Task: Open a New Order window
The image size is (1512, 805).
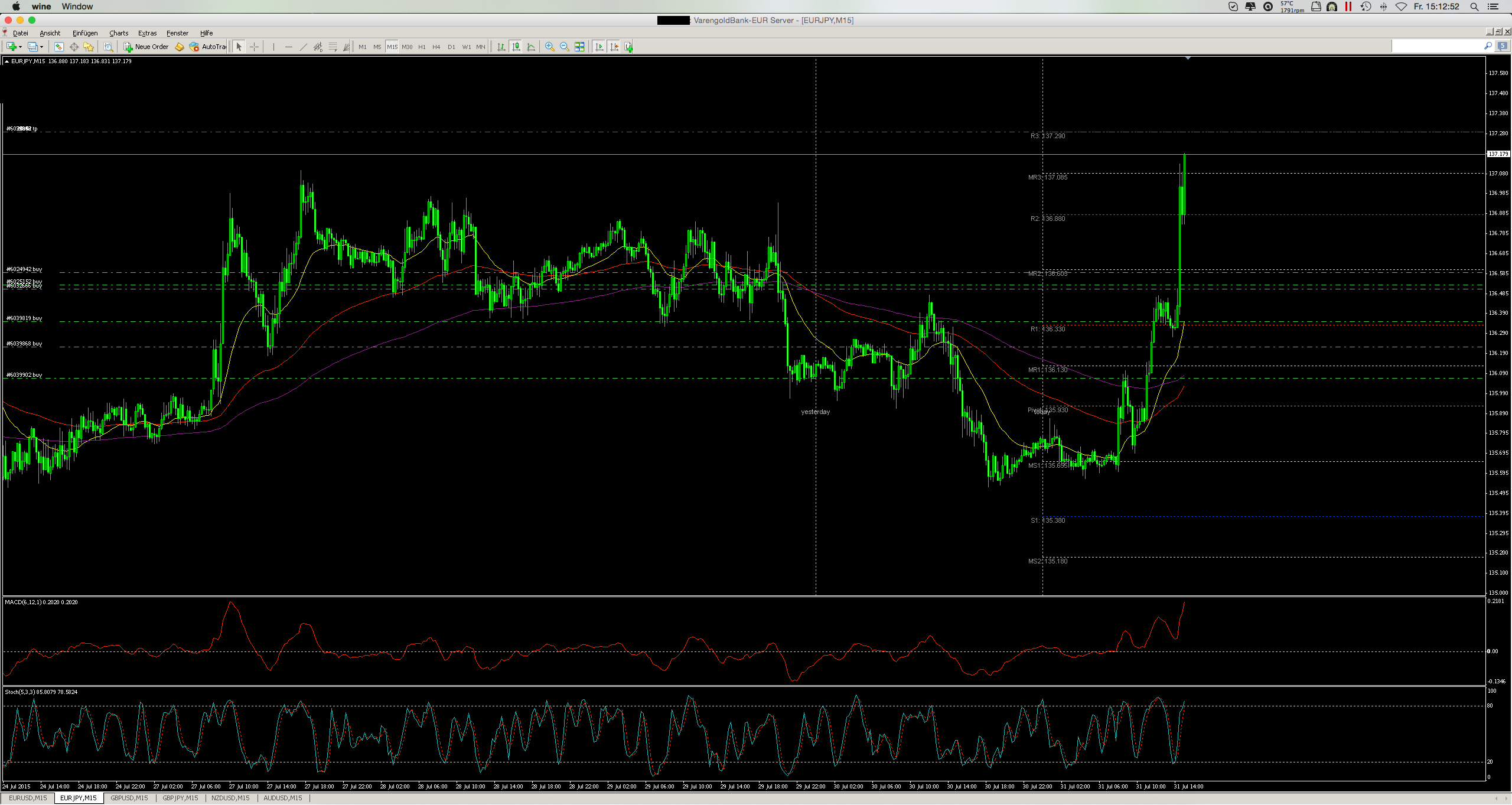Action: [146, 47]
